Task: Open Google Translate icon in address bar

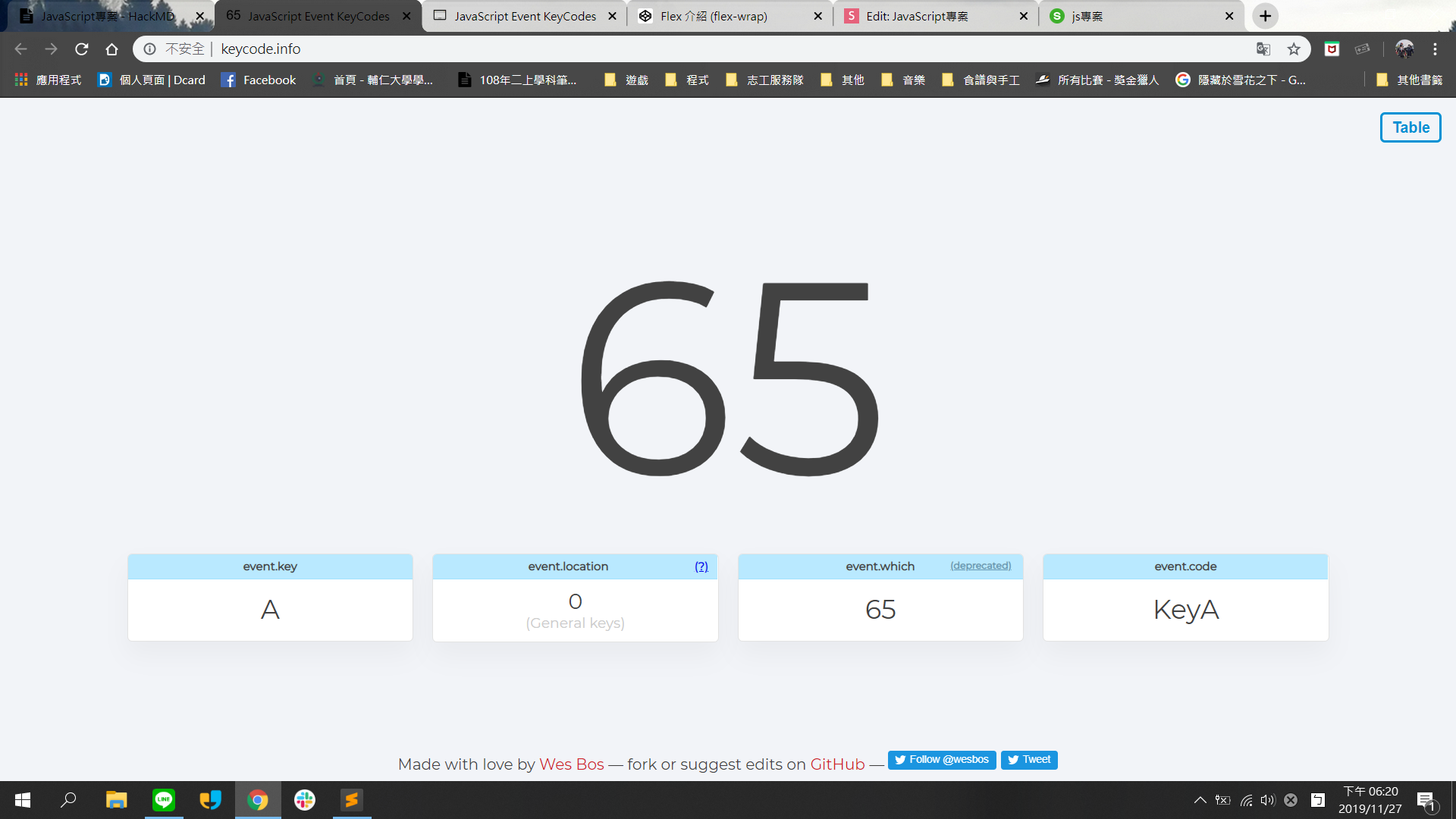Action: pyautogui.click(x=1263, y=49)
